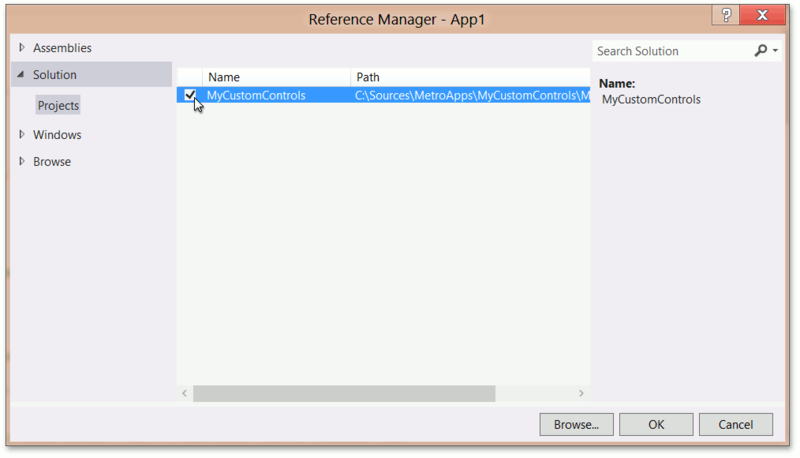Confirm with the OK button
This screenshot has height=458, width=800.
click(656, 424)
